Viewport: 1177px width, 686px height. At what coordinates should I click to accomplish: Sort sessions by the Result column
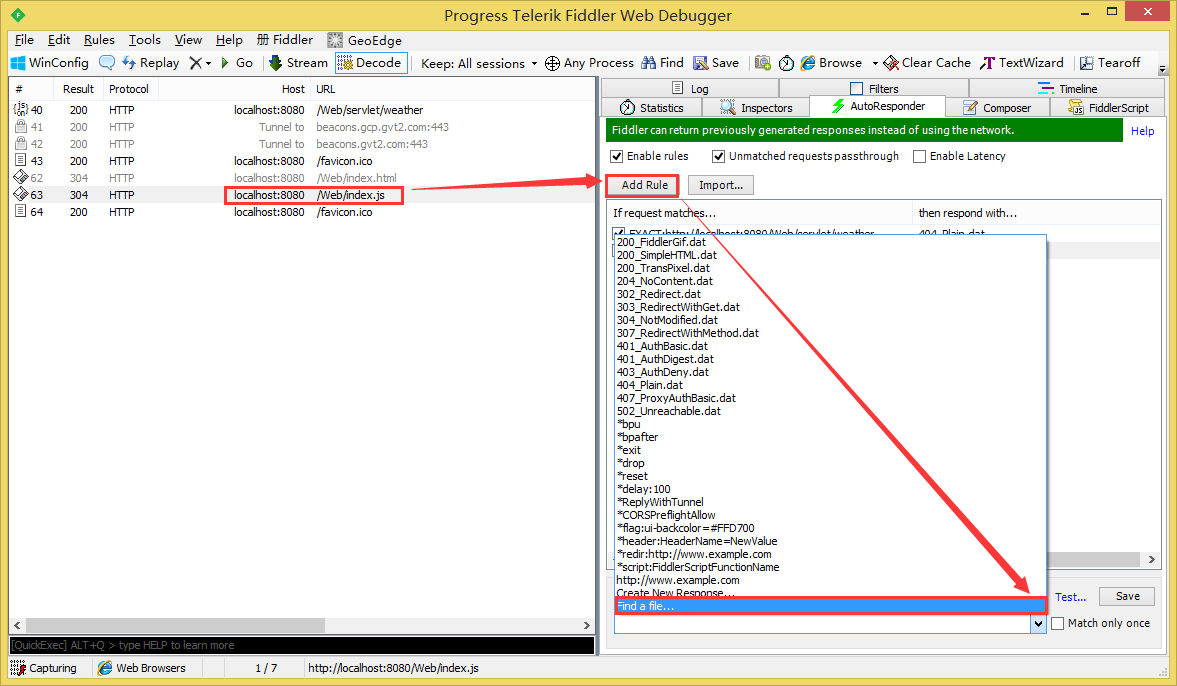click(x=78, y=89)
